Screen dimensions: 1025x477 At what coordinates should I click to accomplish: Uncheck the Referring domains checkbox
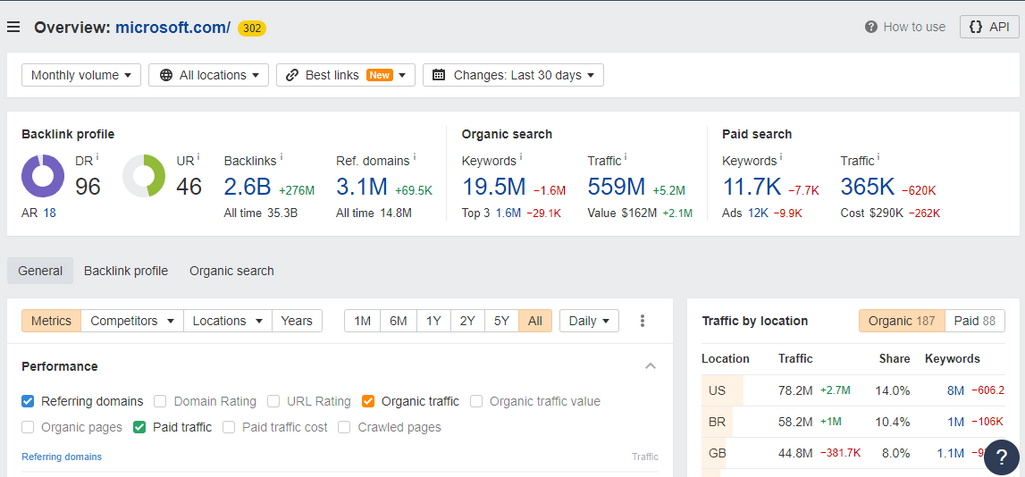point(27,401)
